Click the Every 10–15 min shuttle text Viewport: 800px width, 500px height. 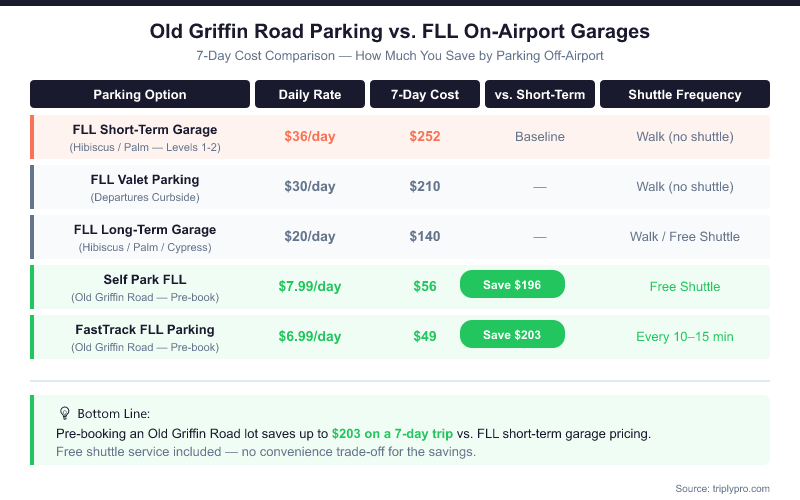pos(685,337)
